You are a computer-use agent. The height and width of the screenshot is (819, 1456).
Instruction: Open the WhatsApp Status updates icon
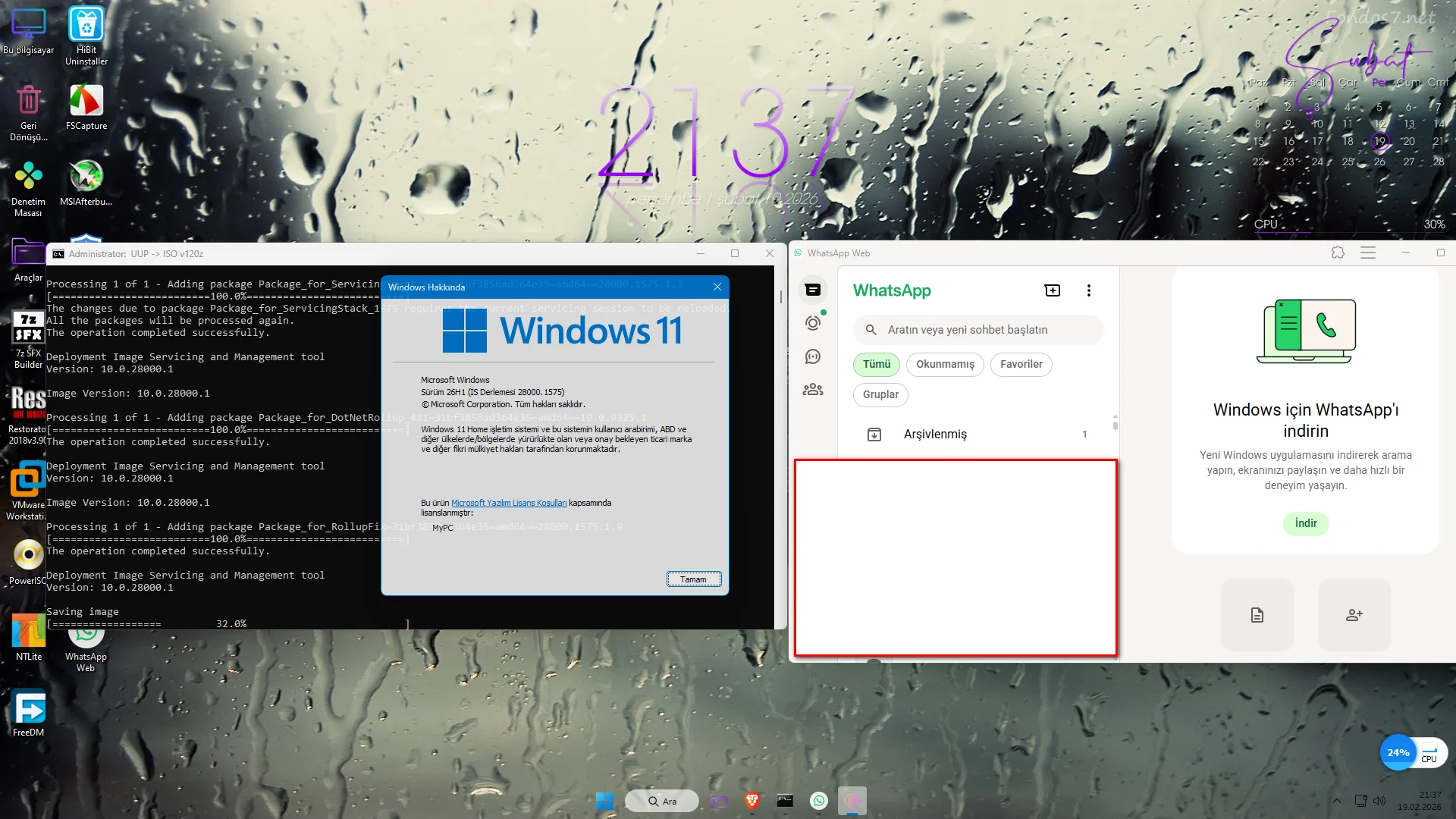pos(812,323)
